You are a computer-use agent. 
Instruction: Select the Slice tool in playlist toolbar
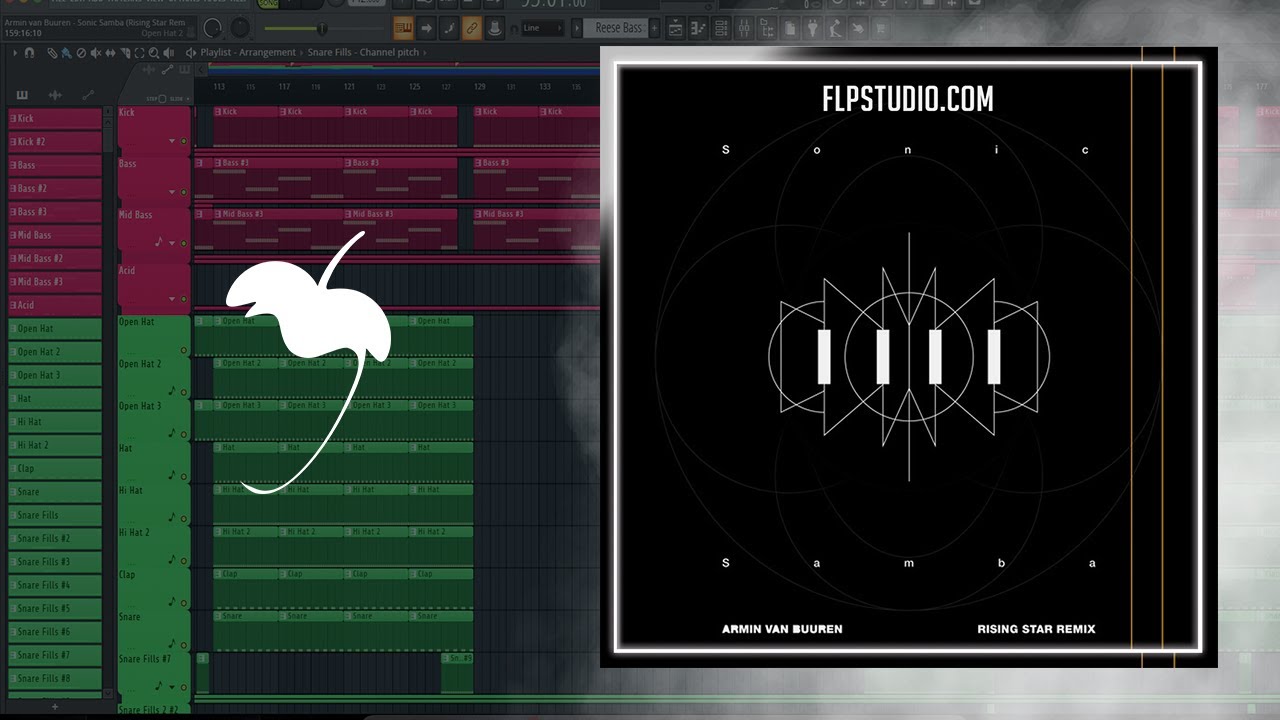(125, 52)
